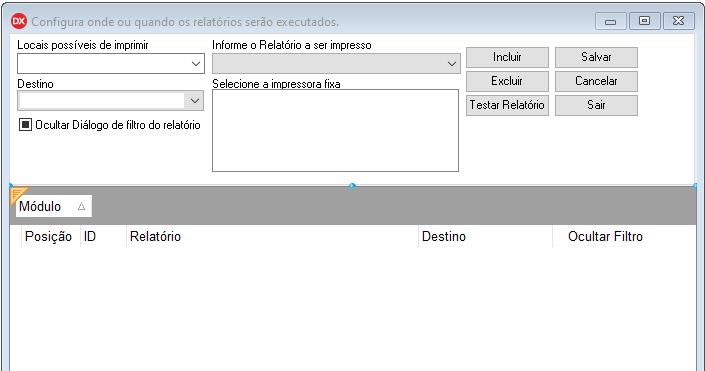This screenshot has height=371, width=705.
Task: Open the Destino dropdown arrow
Action: (195, 101)
